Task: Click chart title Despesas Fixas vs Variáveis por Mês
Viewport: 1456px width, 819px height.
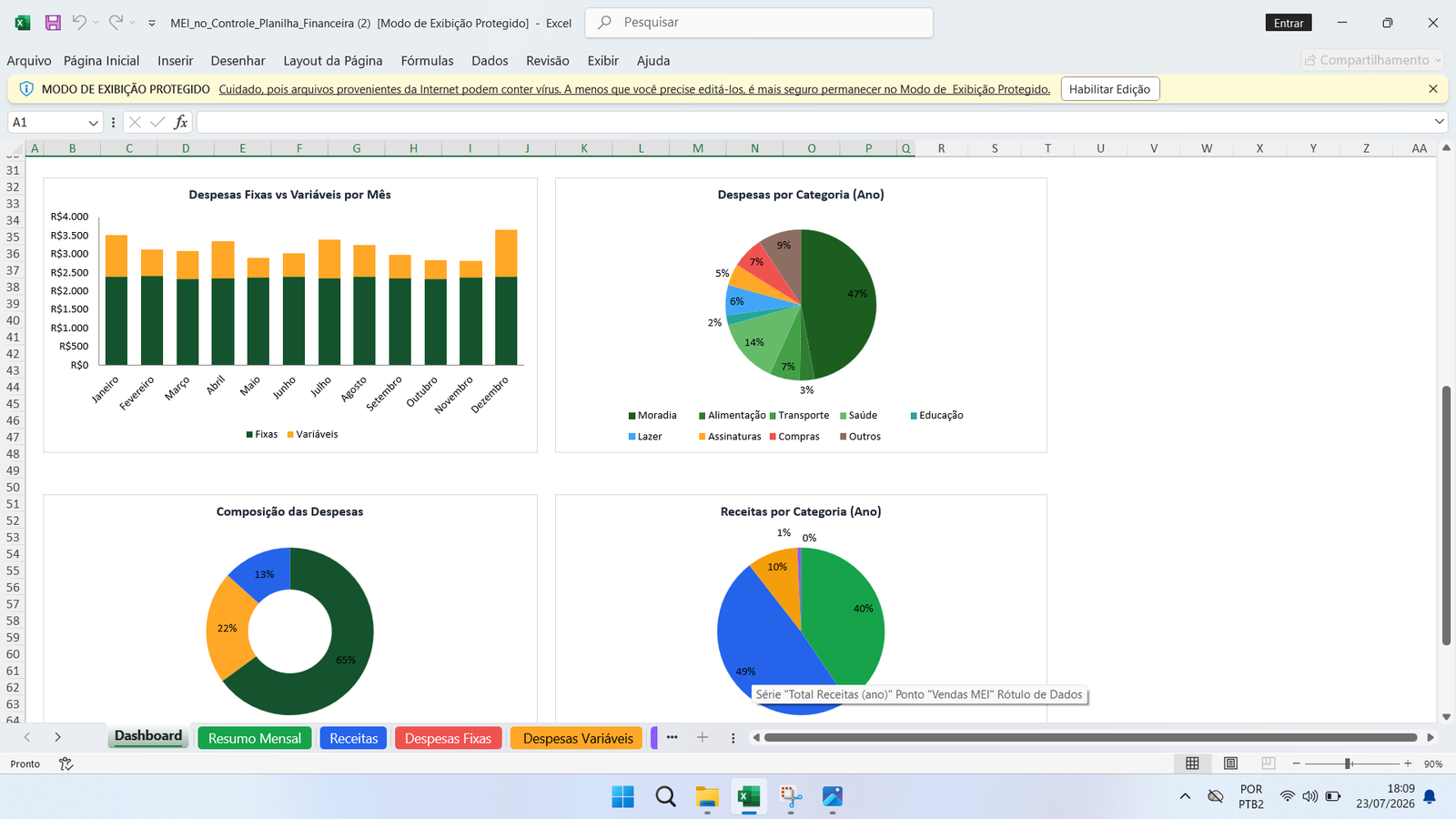Action: 289,195
